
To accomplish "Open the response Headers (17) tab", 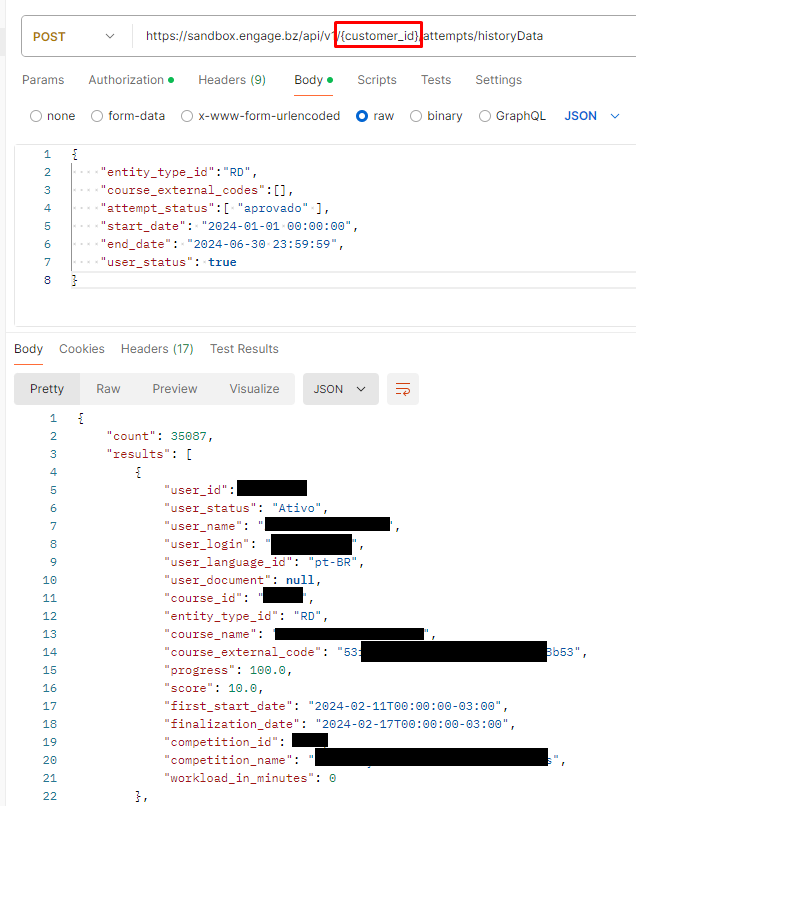I will (x=157, y=349).
